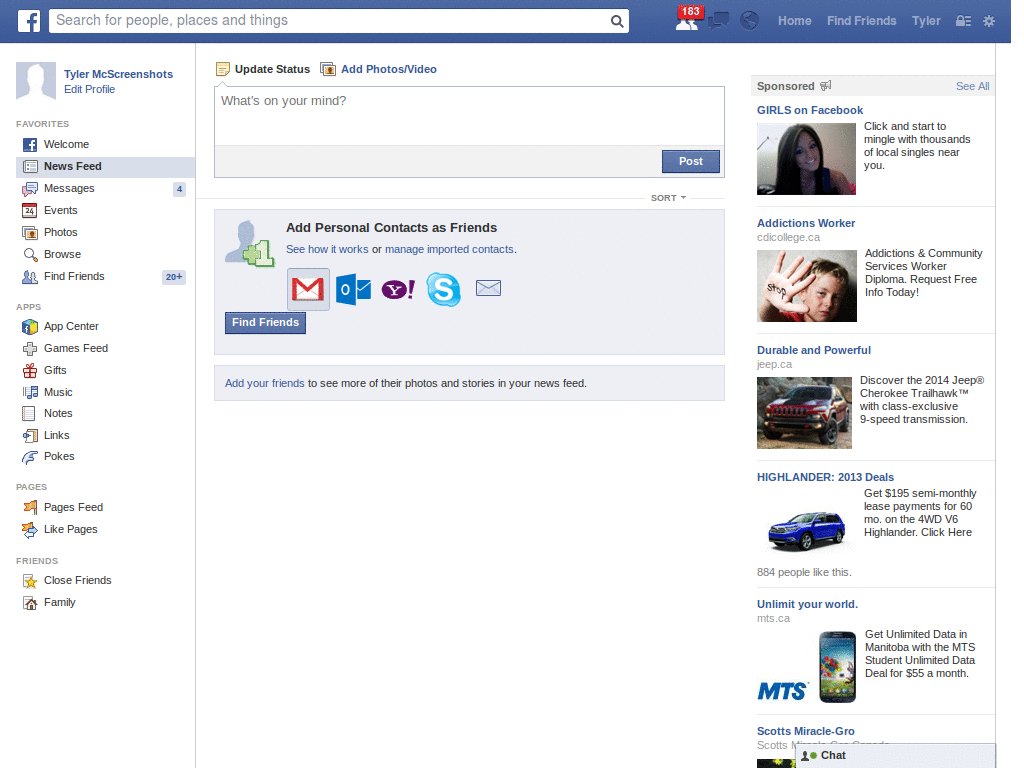Click the Durable and Powerful ad title
The height and width of the screenshot is (768, 1024).
(x=814, y=351)
